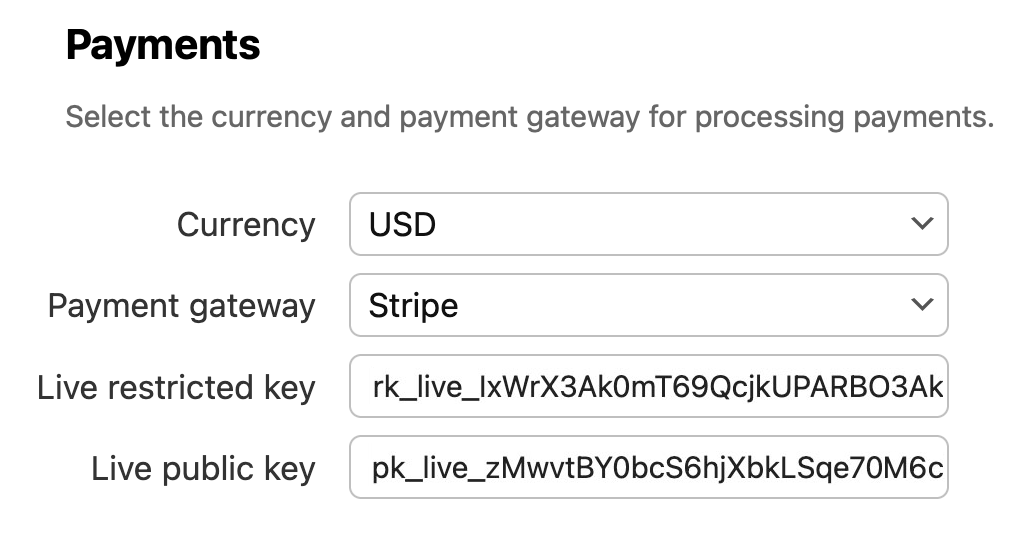Click the "Live public key" label
The width and height of the screenshot is (1024, 541).
click(x=203, y=469)
